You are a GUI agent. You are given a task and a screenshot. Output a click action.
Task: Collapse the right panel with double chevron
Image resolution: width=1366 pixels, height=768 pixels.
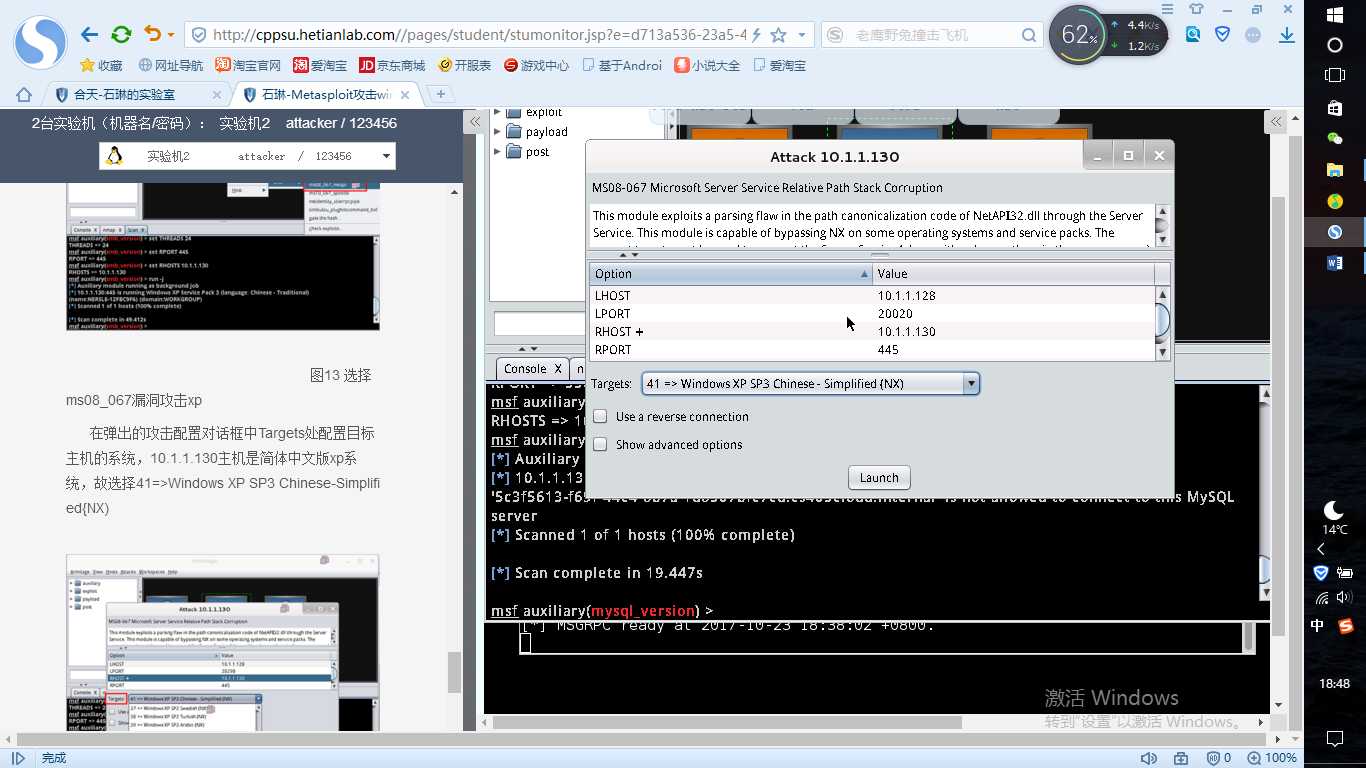(1276, 122)
